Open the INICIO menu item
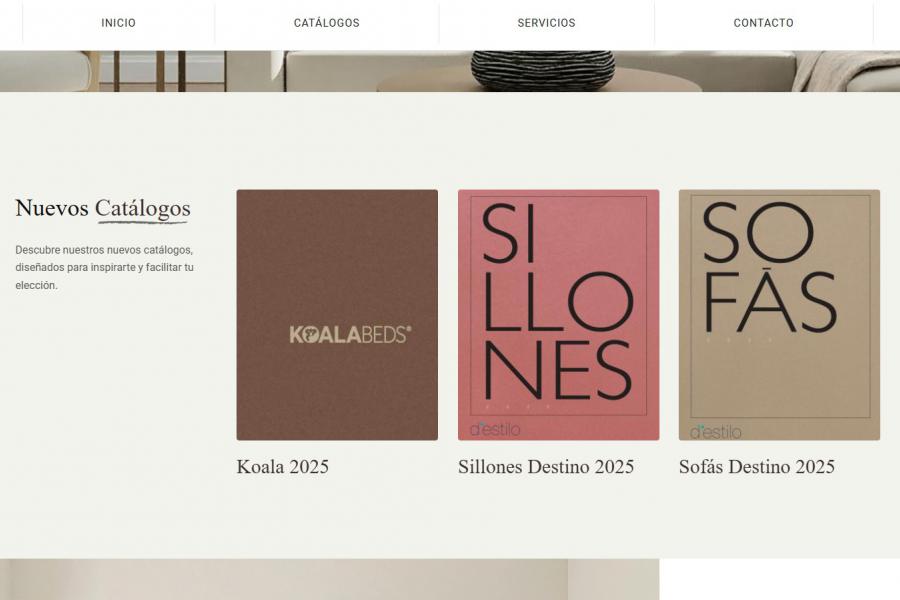The image size is (900, 600). 118,23
